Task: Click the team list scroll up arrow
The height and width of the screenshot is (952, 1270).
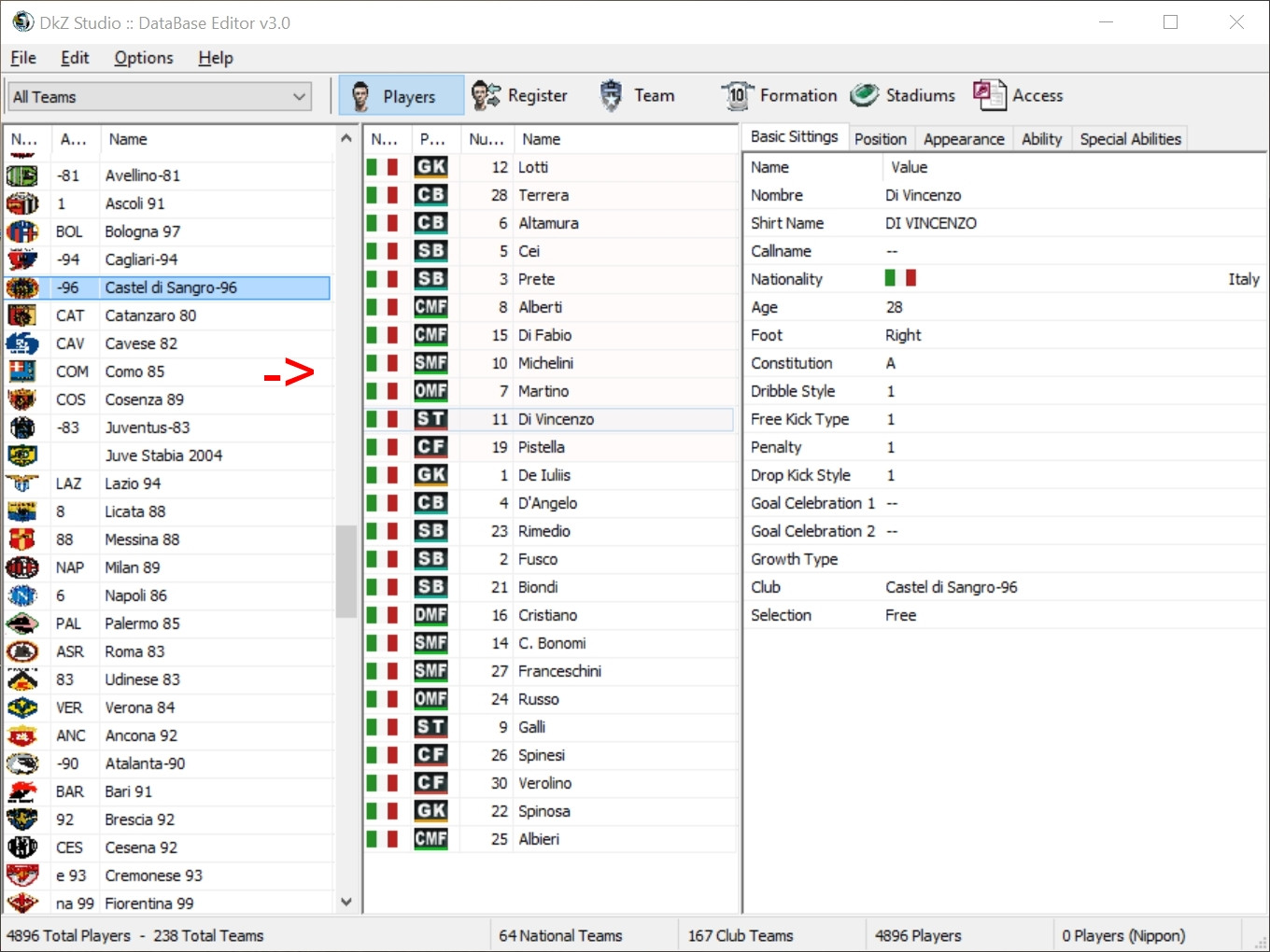Action: point(346,138)
